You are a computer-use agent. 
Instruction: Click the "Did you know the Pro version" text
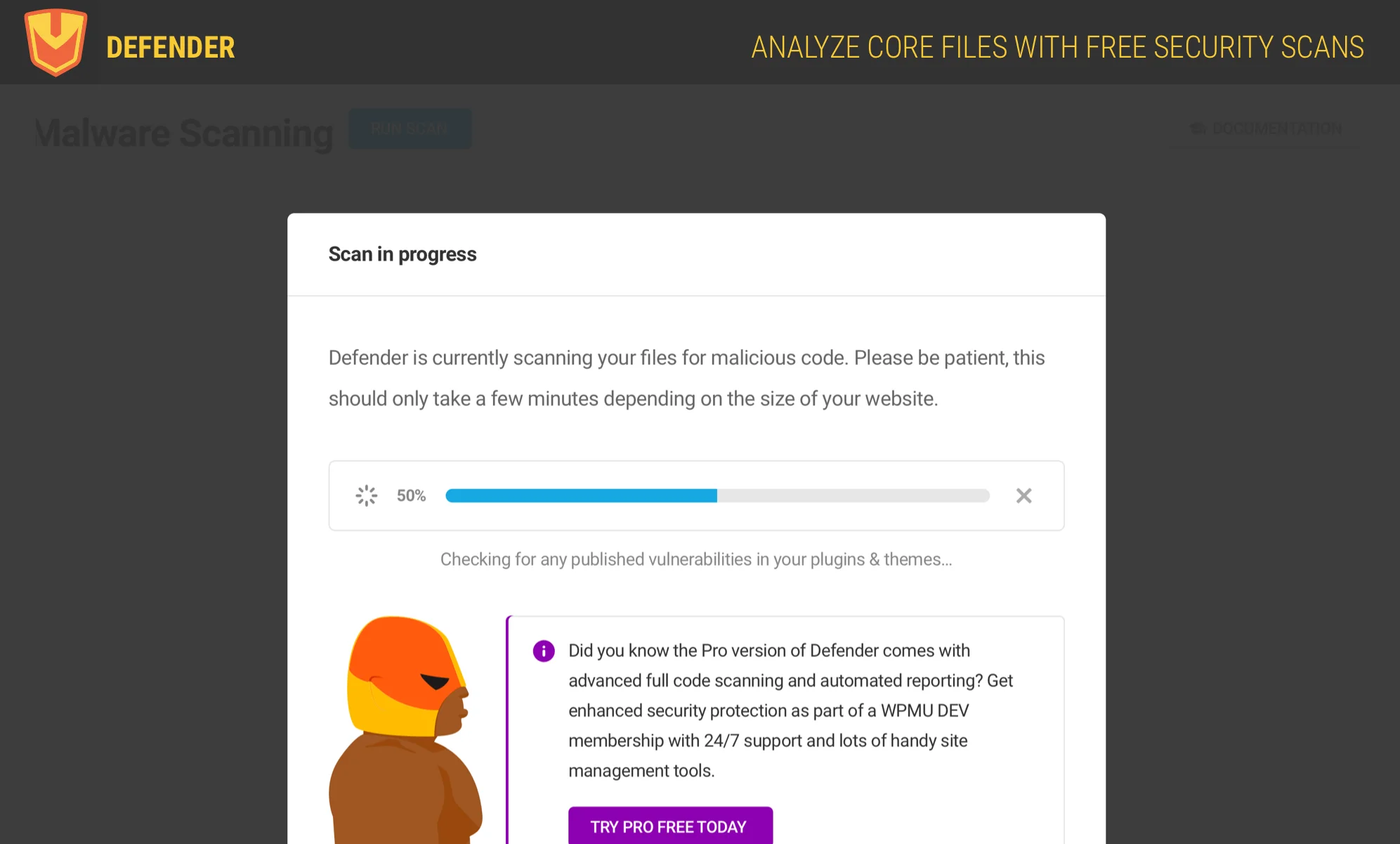768,651
